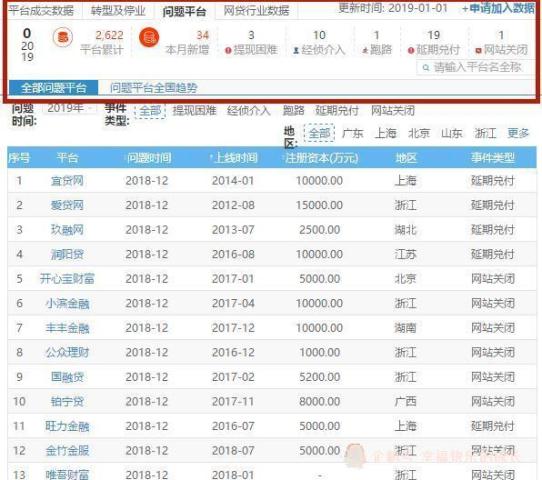Open the 国融贷 platform link
The image size is (542, 480).
click(67, 377)
